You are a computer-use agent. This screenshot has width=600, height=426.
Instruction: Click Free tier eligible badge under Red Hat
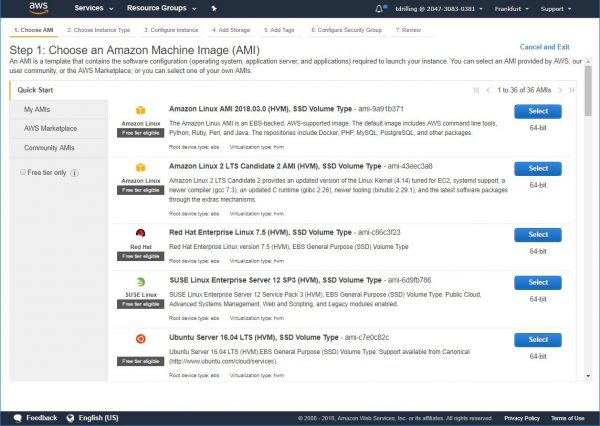(140, 256)
